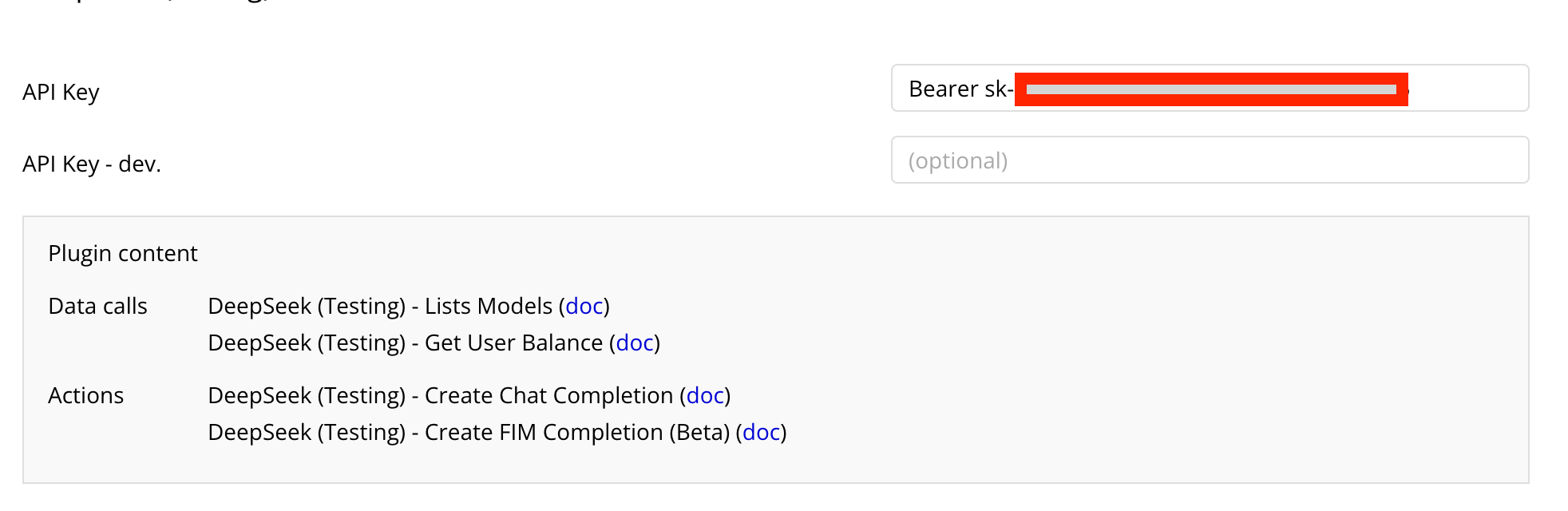
Task: Click the red redacted portion of the API key
Action: tap(1210, 89)
